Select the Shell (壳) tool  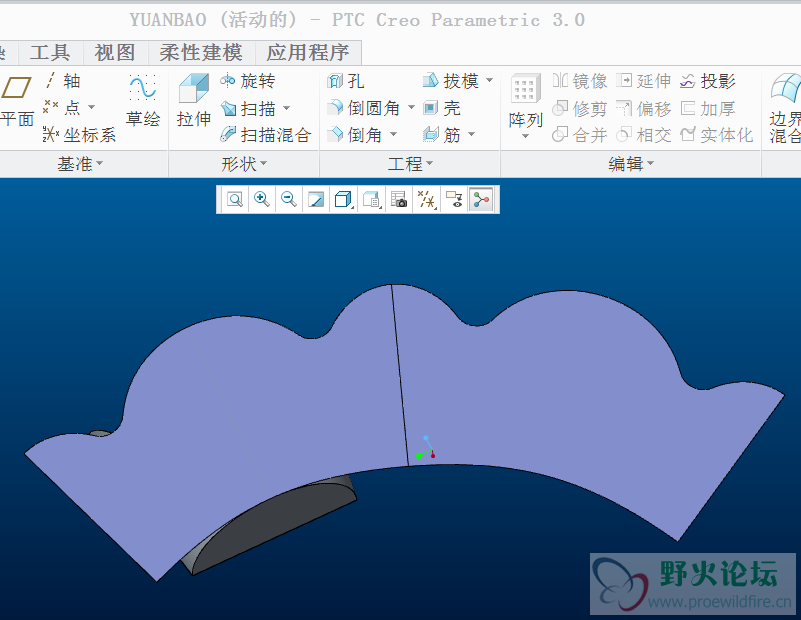pos(441,108)
